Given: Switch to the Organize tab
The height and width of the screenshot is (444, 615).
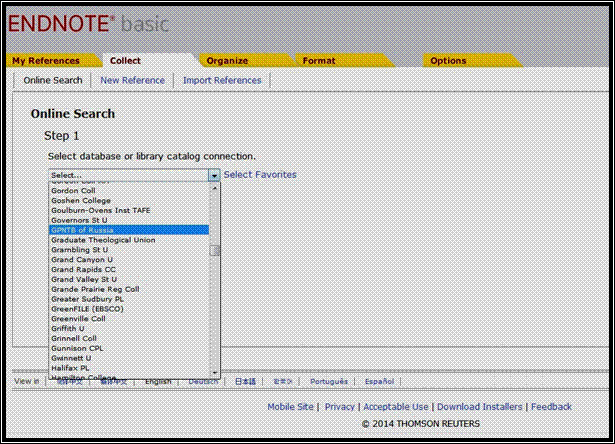Looking at the screenshot, I should 227,61.
